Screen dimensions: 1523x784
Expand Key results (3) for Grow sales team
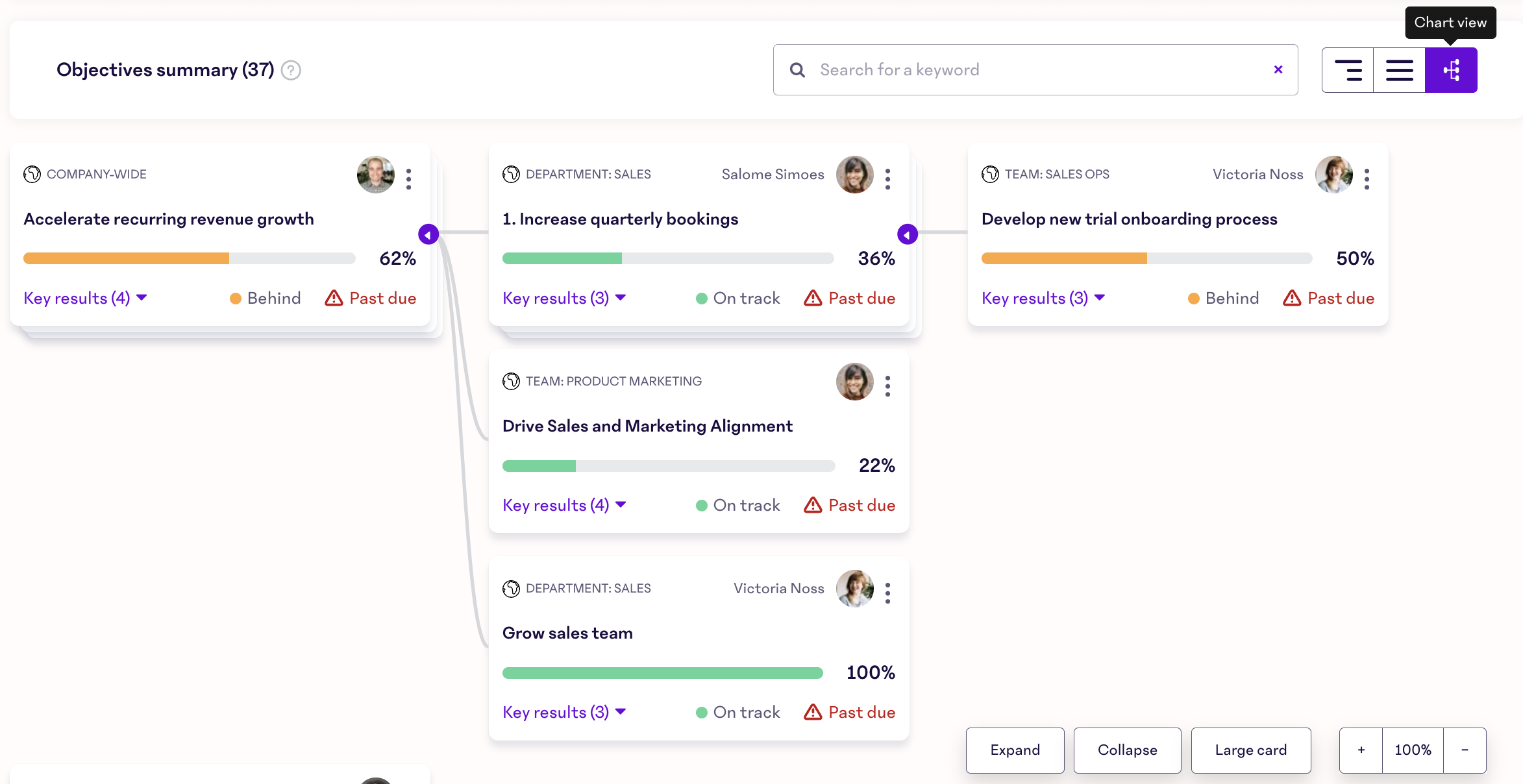click(x=563, y=712)
